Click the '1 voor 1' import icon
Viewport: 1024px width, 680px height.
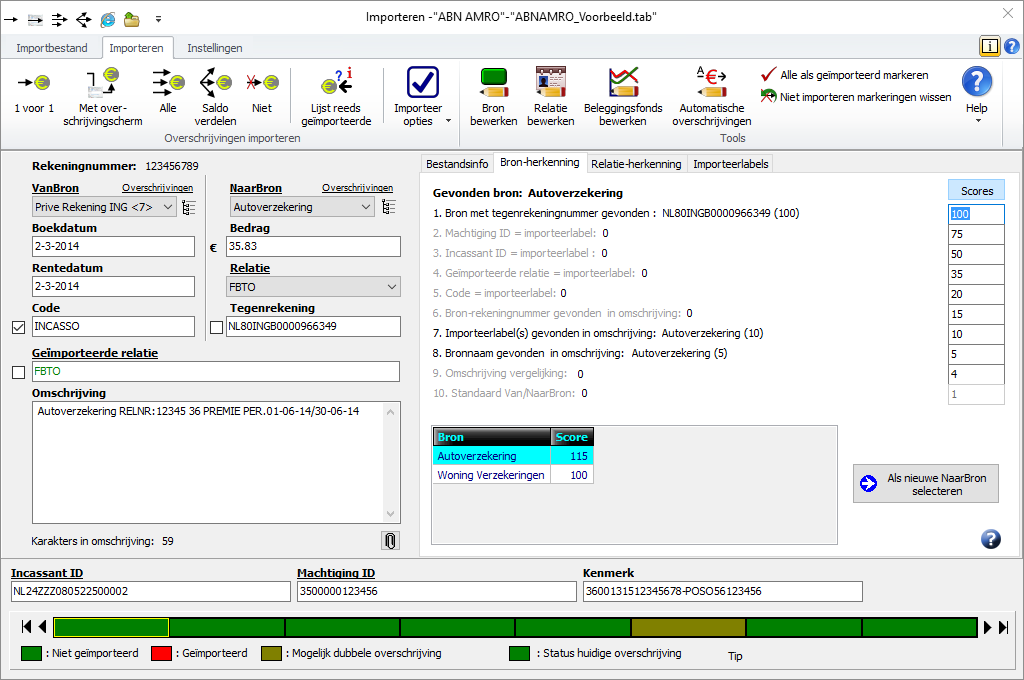point(34,83)
